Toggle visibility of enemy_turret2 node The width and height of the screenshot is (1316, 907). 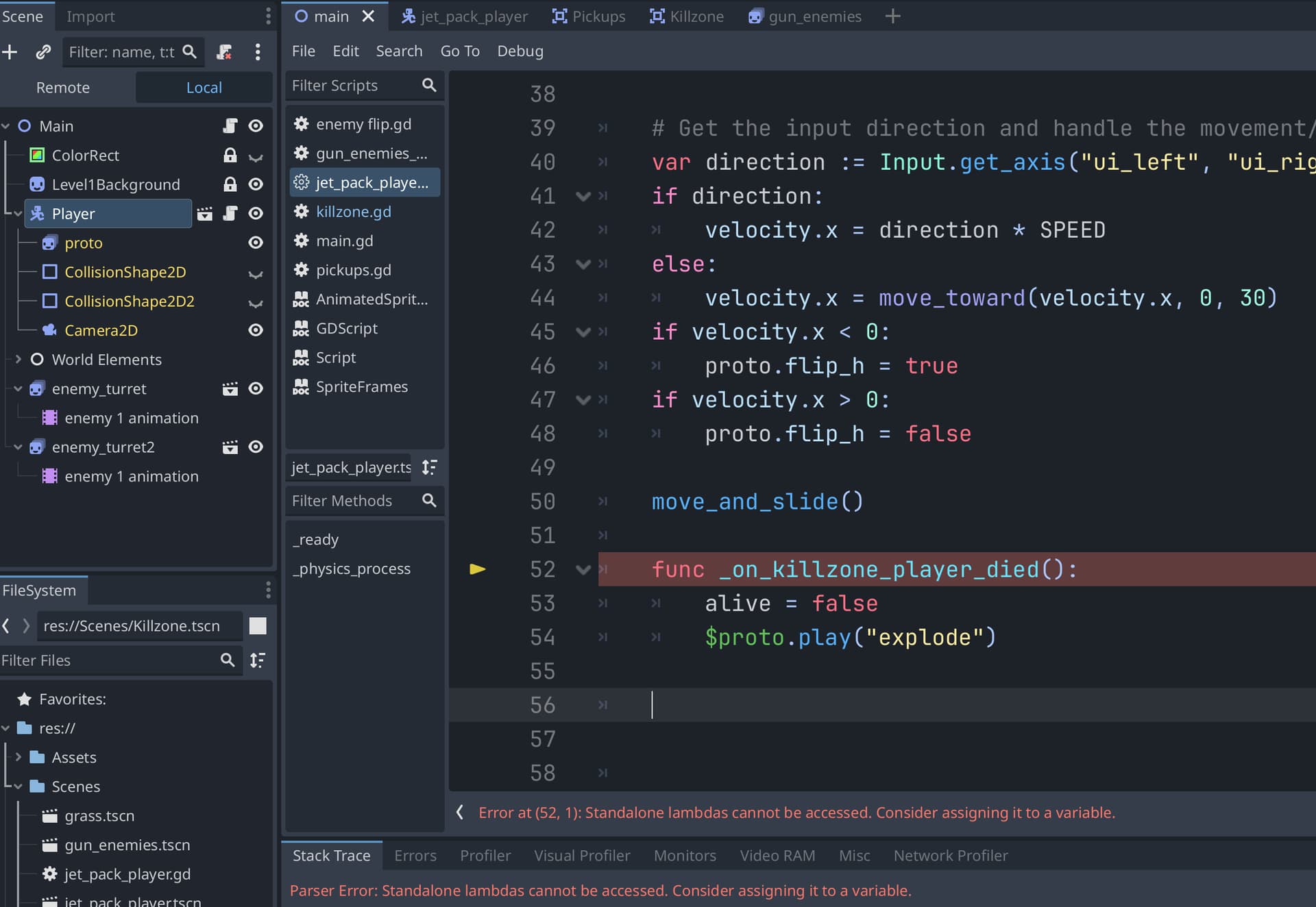pos(256,447)
